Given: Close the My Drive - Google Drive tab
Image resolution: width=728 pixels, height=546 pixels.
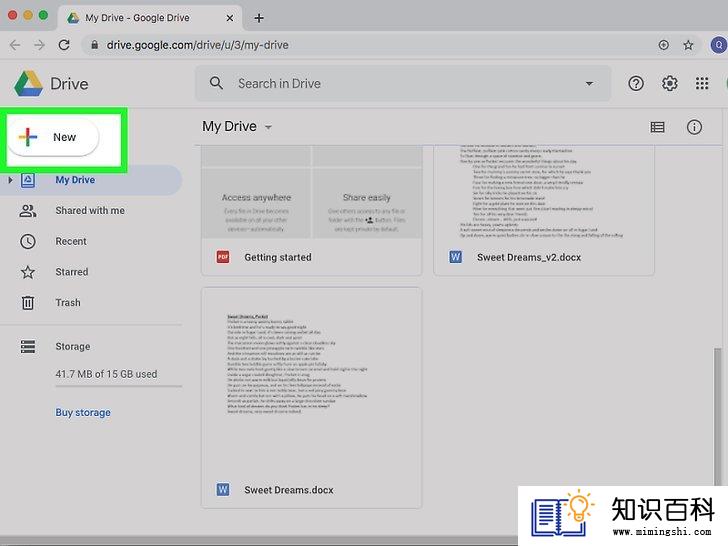Looking at the screenshot, I should 230,18.
